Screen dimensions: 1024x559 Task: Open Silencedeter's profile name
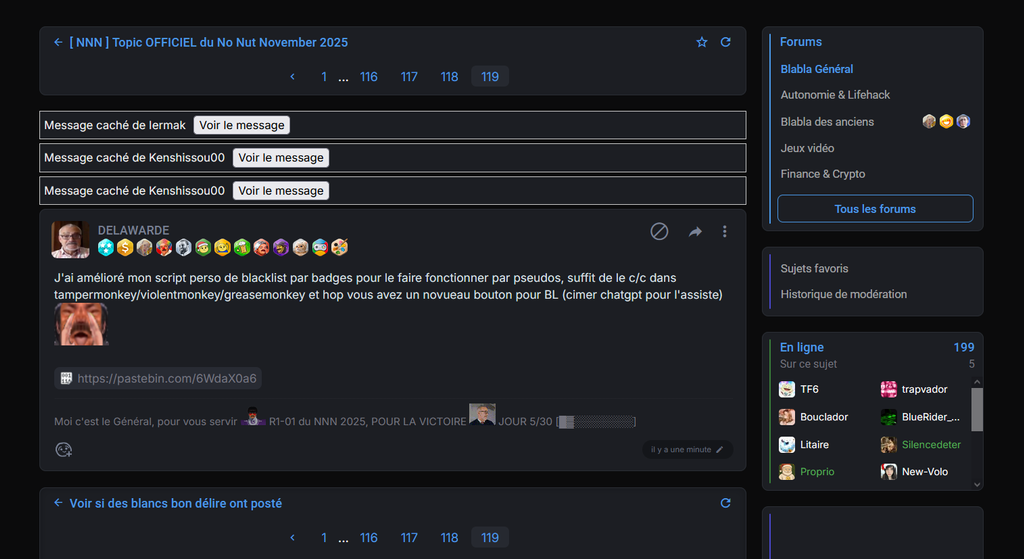point(931,445)
